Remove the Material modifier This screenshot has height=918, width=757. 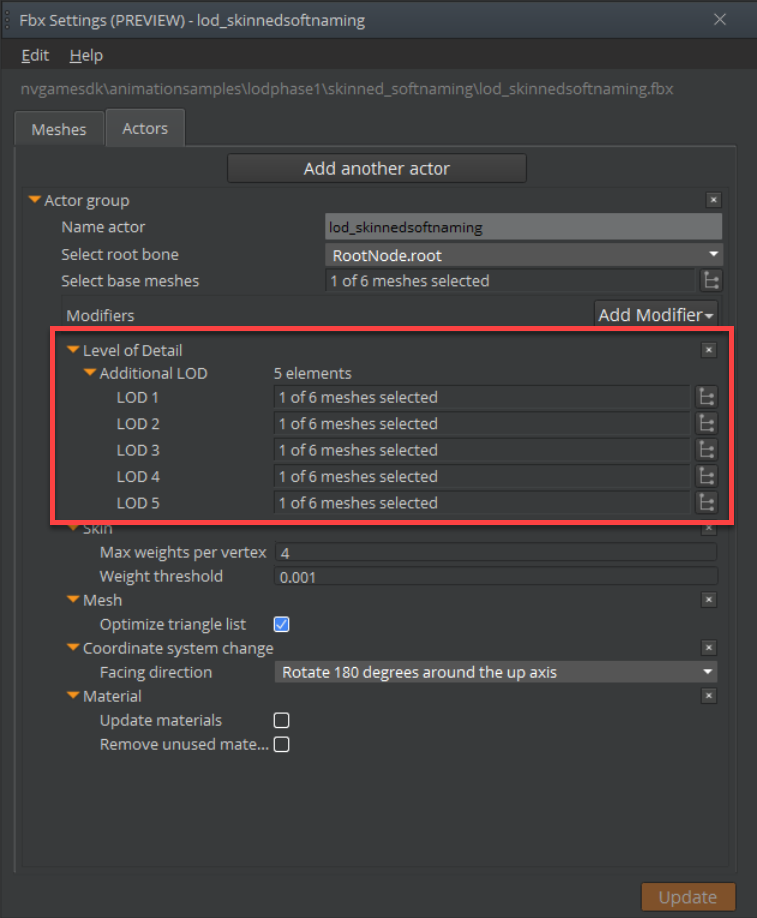(709, 695)
